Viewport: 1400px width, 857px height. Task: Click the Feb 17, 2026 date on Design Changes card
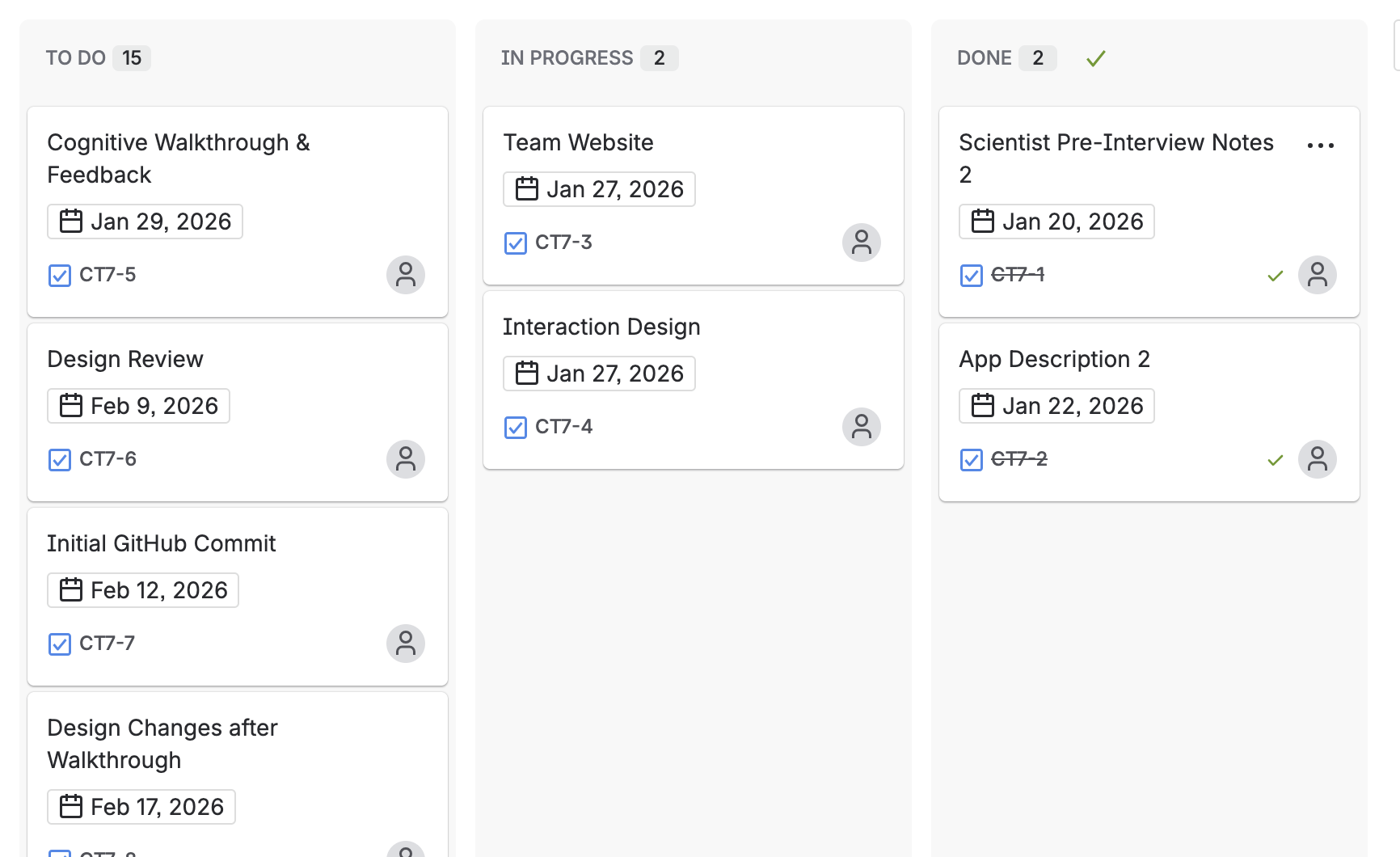pos(141,806)
